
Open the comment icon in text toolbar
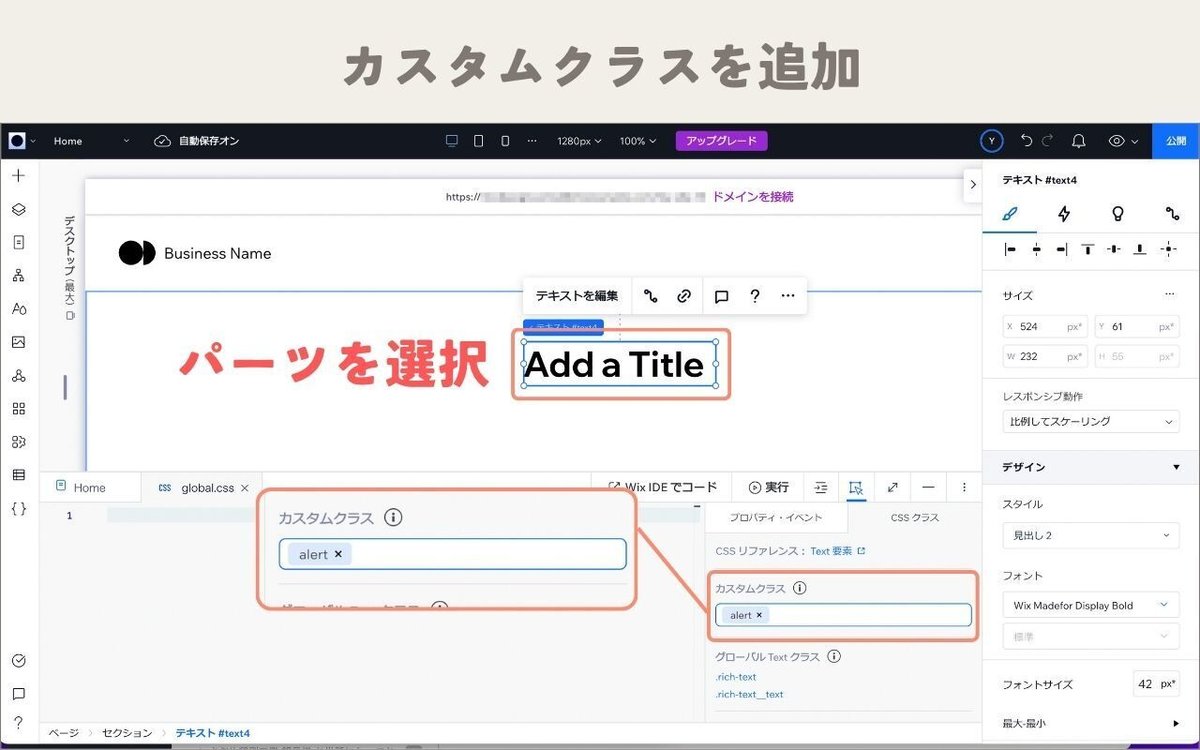click(x=721, y=296)
